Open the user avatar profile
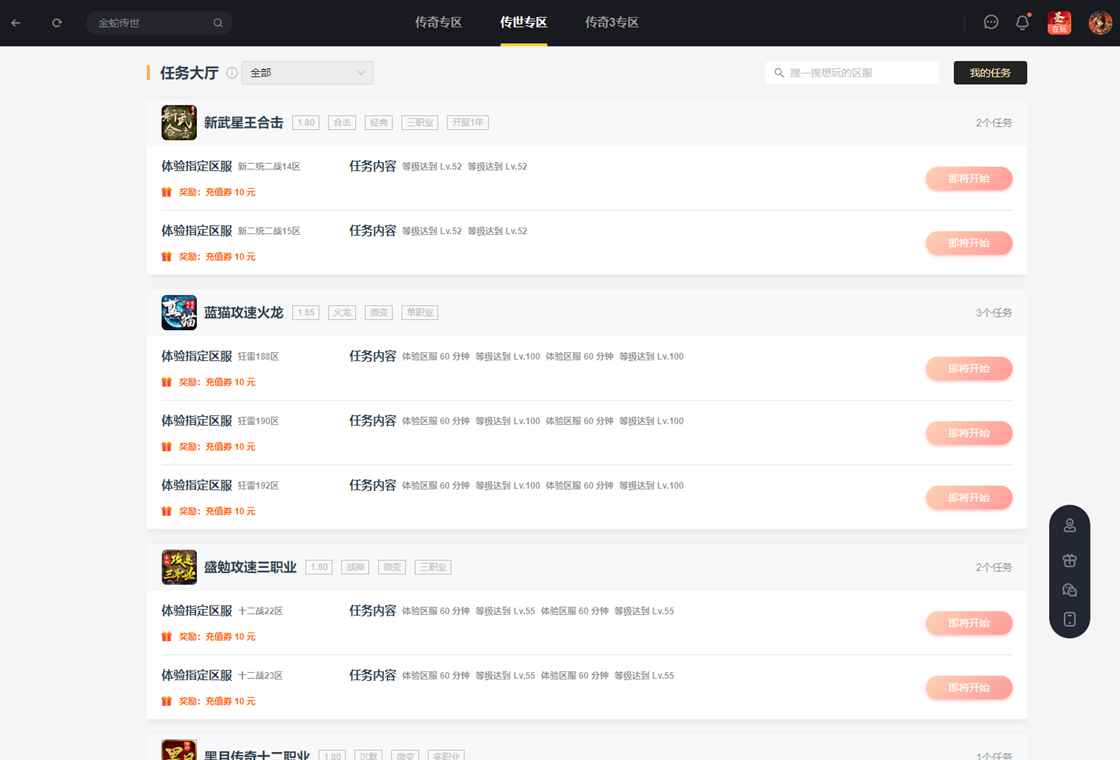Image resolution: width=1120 pixels, height=760 pixels. click(x=1100, y=22)
